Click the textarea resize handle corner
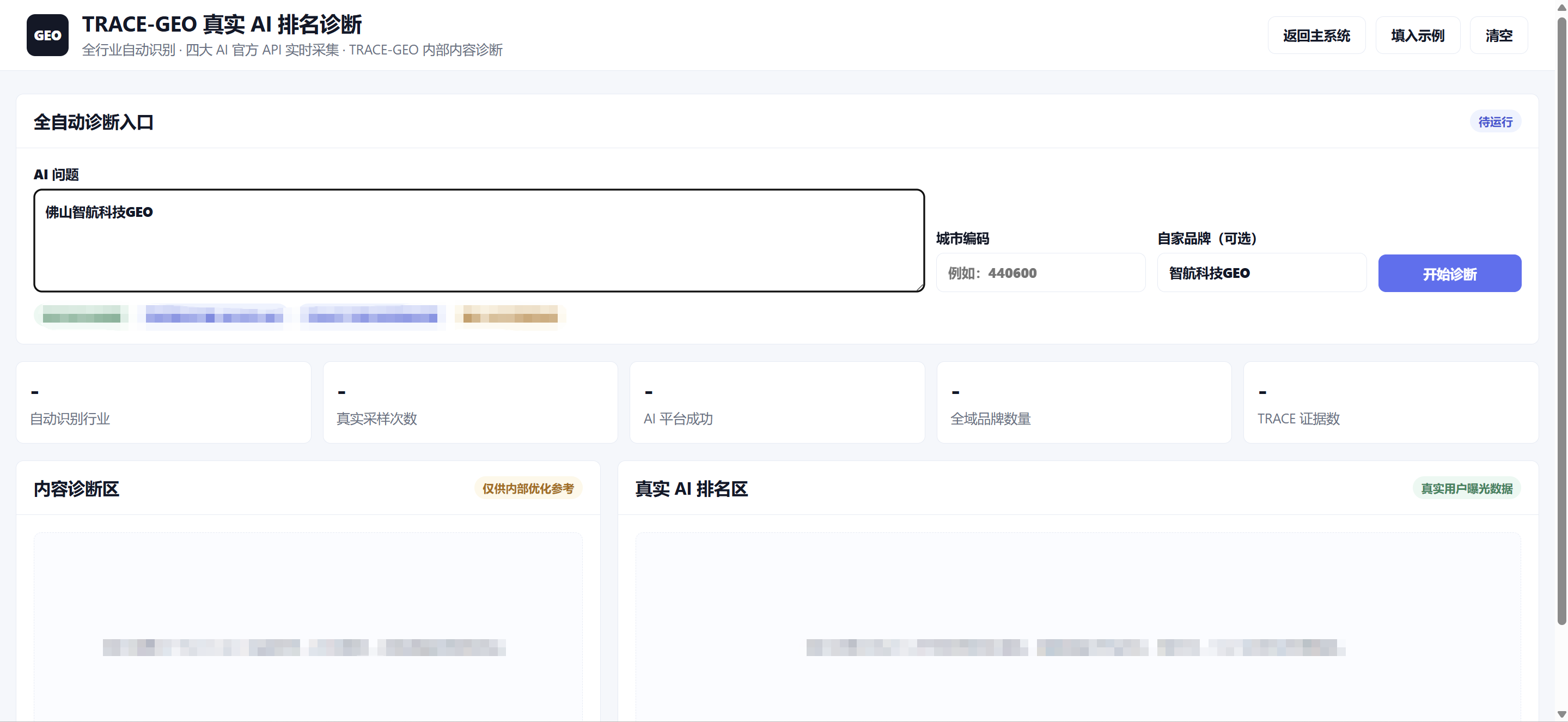This screenshot has width=1568, height=722. pos(920,287)
